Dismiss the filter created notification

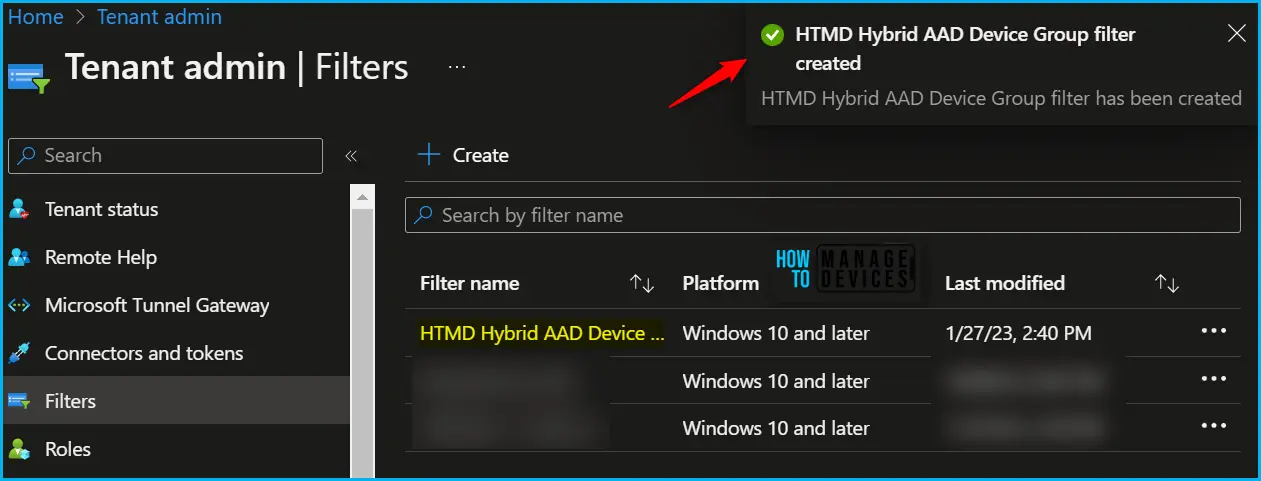[1236, 34]
